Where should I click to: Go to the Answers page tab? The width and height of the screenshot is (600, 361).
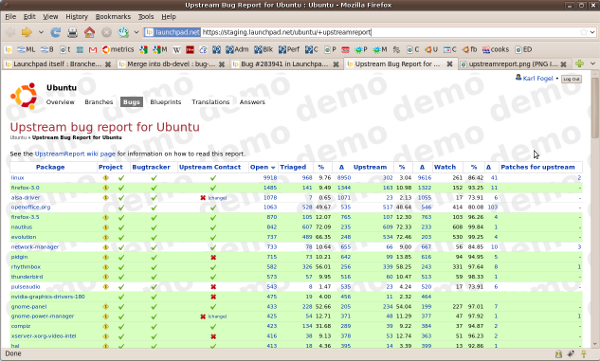[x=252, y=102]
